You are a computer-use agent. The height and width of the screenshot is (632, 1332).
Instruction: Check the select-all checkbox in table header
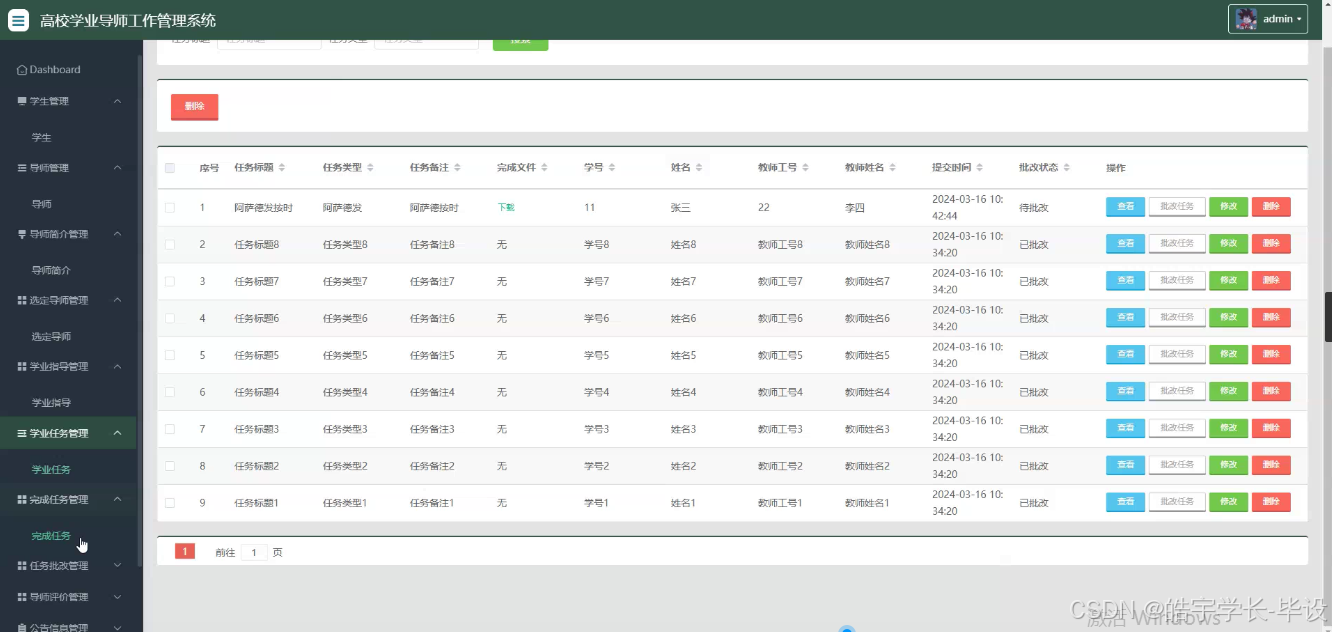point(170,168)
